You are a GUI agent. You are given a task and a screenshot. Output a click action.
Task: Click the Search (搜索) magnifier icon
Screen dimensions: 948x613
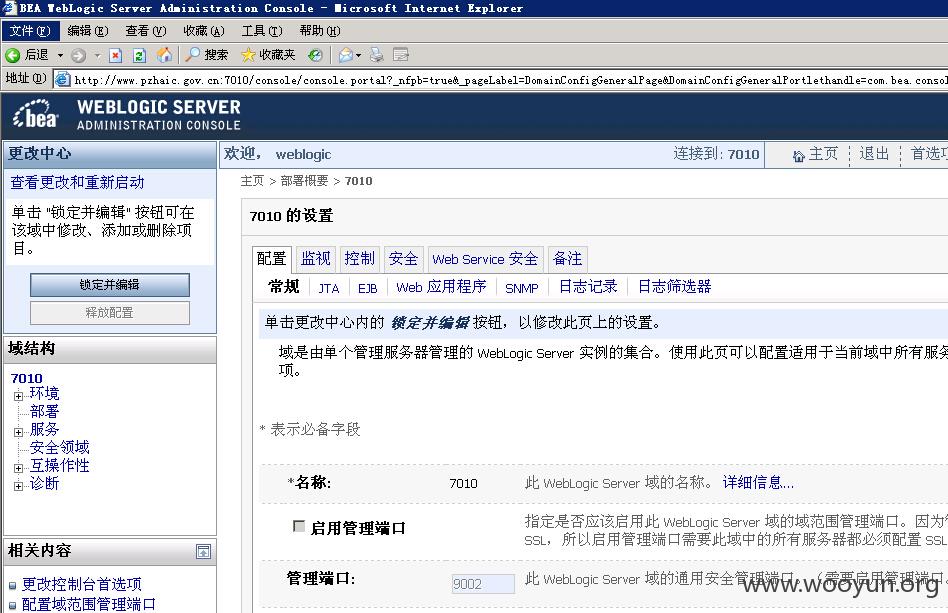[x=192, y=54]
